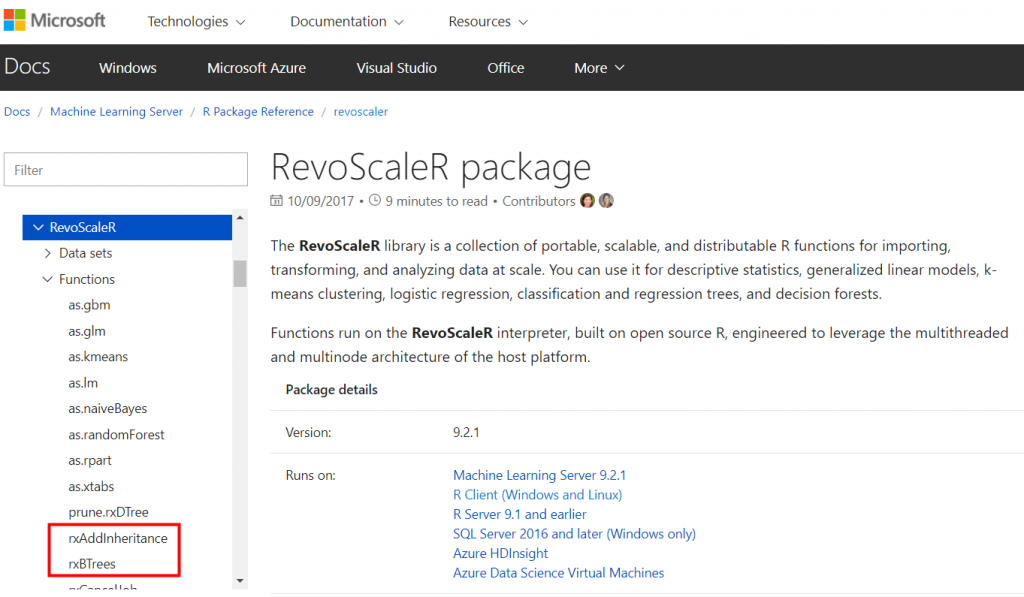Open SQL Server 2016 and later link
Screen dimensions: 1024x597
[x=574, y=534]
